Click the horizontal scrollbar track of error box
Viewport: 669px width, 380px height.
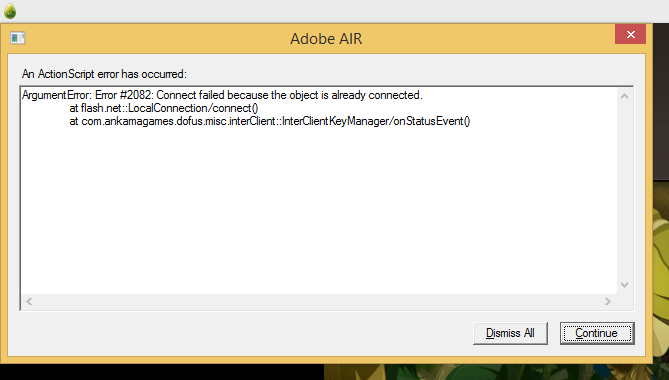(318, 302)
